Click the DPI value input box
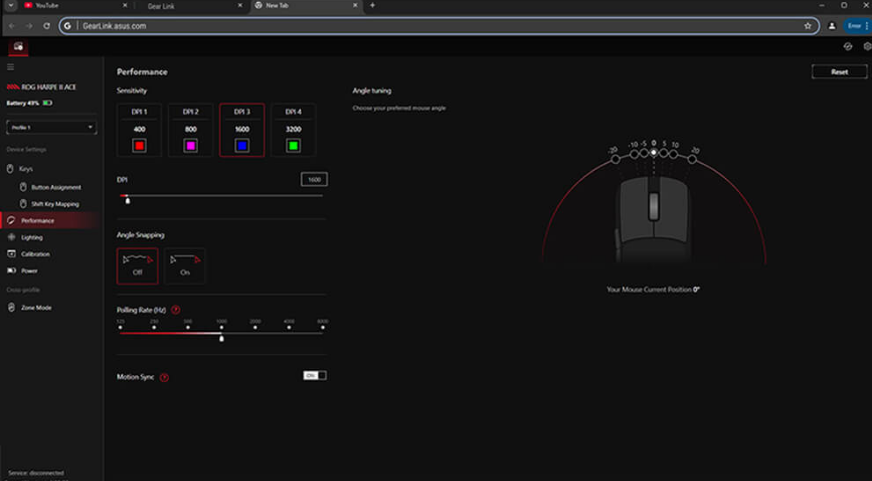The height and width of the screenshot is (481, 872). [314, 180]
